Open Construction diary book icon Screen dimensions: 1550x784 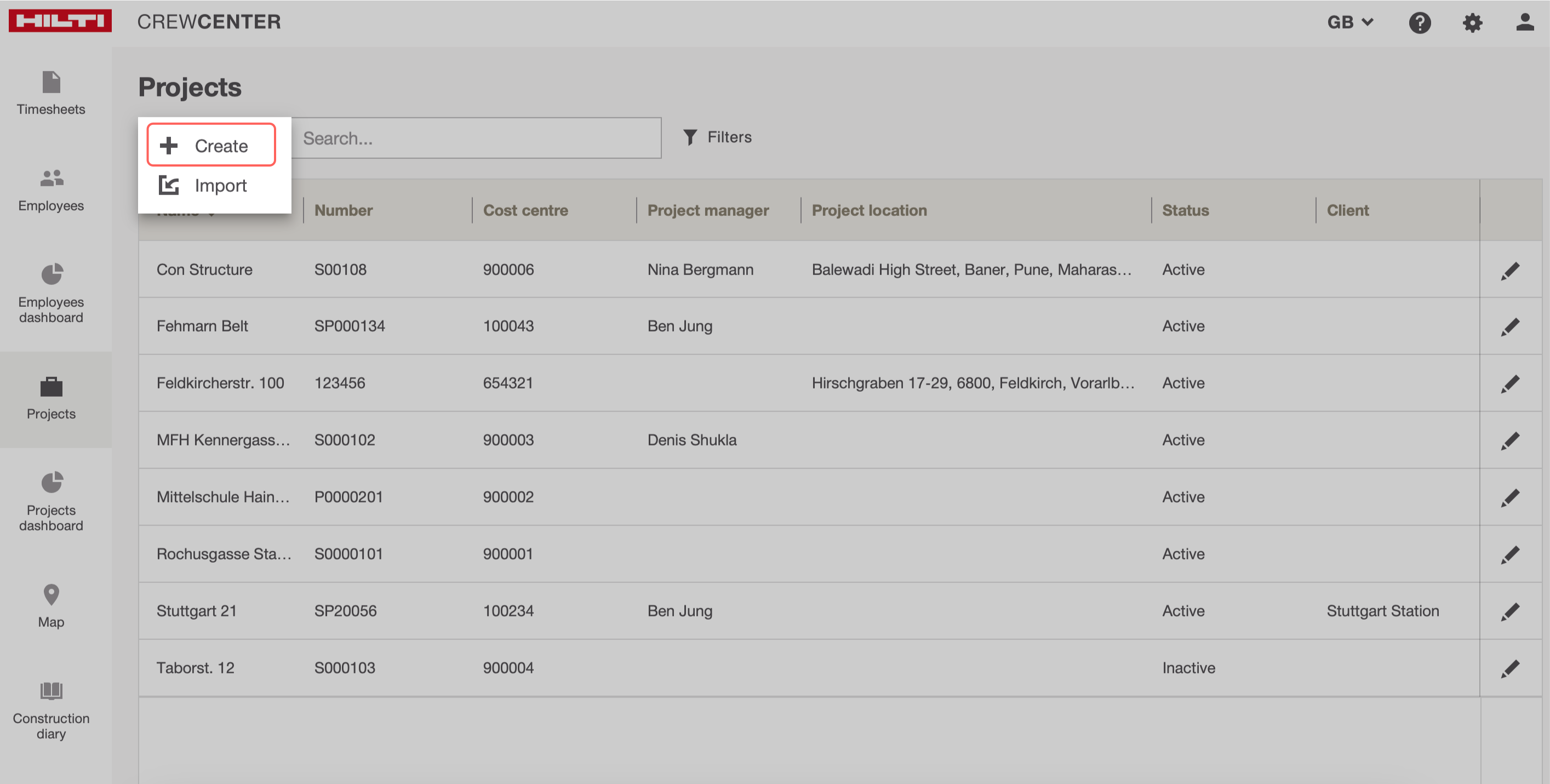(x=51, y=690)
